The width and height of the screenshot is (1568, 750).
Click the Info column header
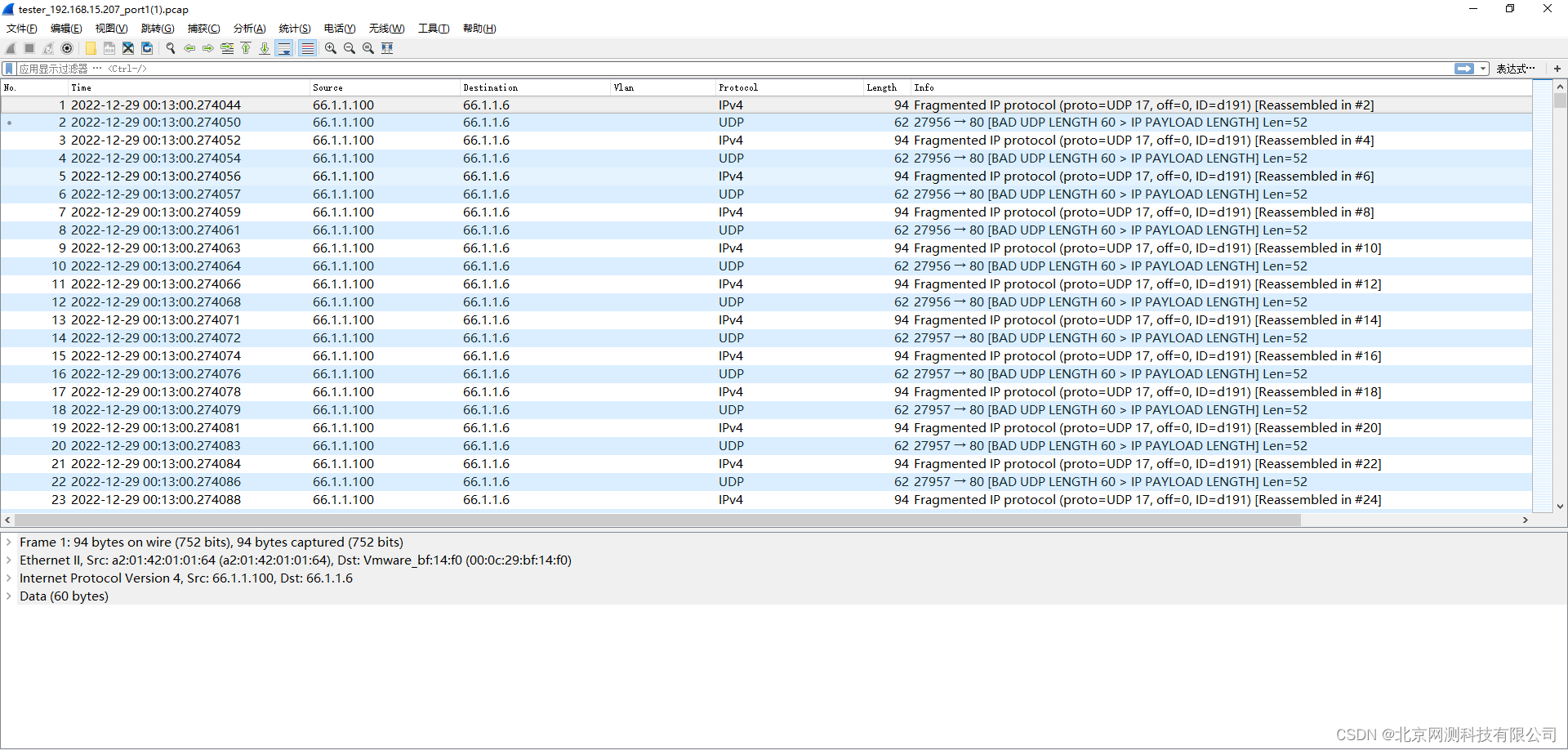pos(1221,87)
